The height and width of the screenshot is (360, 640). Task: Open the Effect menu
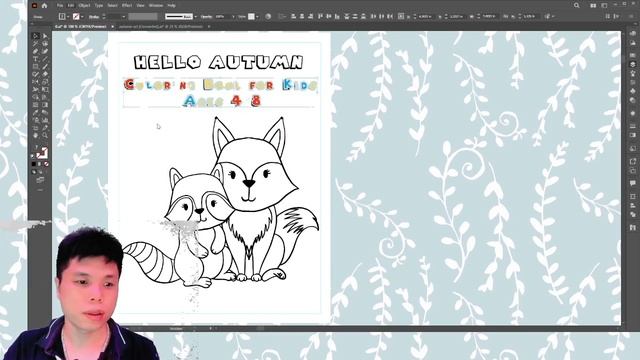click(127, 6)
